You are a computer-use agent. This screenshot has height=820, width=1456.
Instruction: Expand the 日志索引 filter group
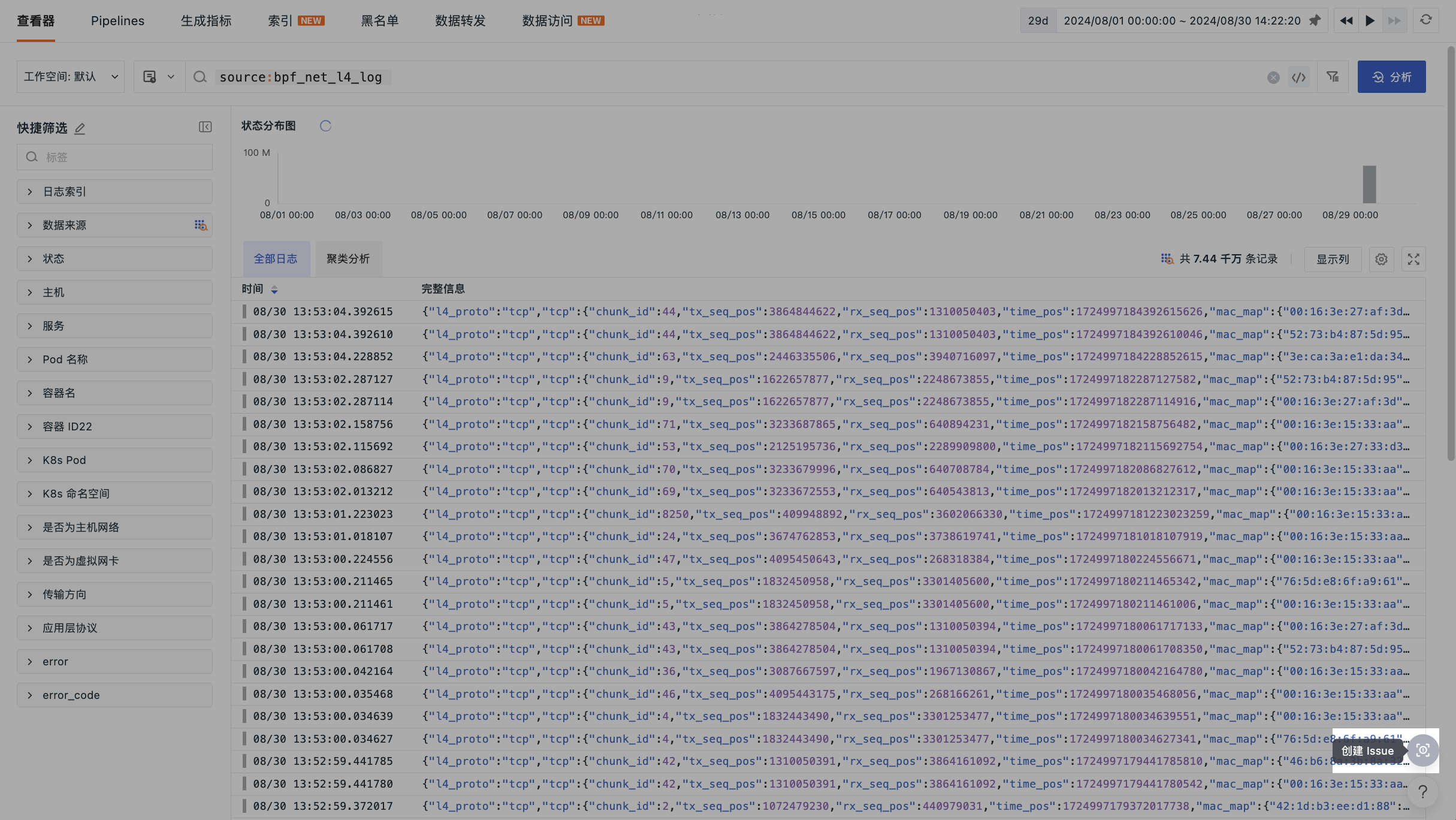click(114, 192)
